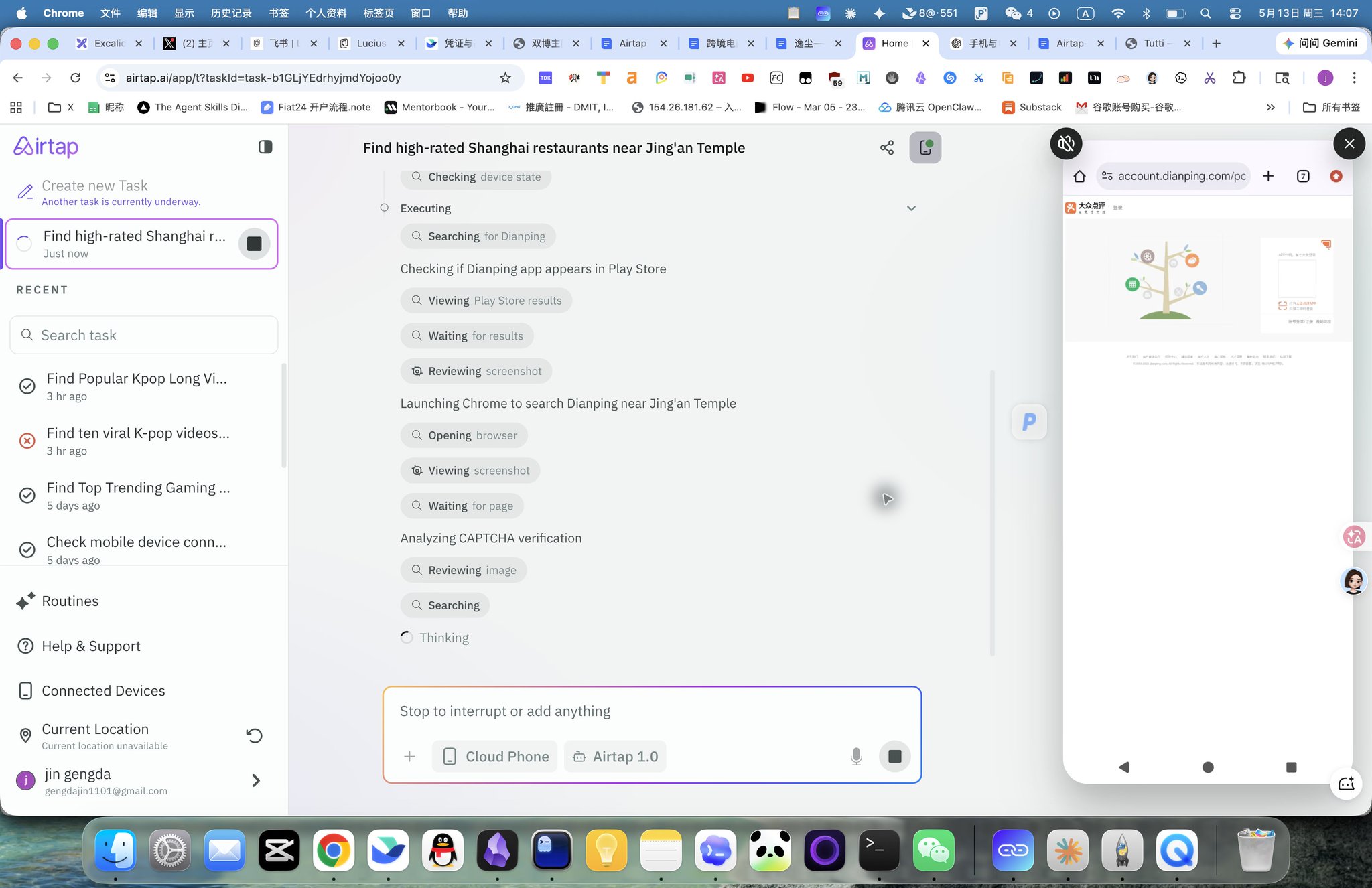Tap the phone Android recents button
1372x888 pixels.
1292,767
